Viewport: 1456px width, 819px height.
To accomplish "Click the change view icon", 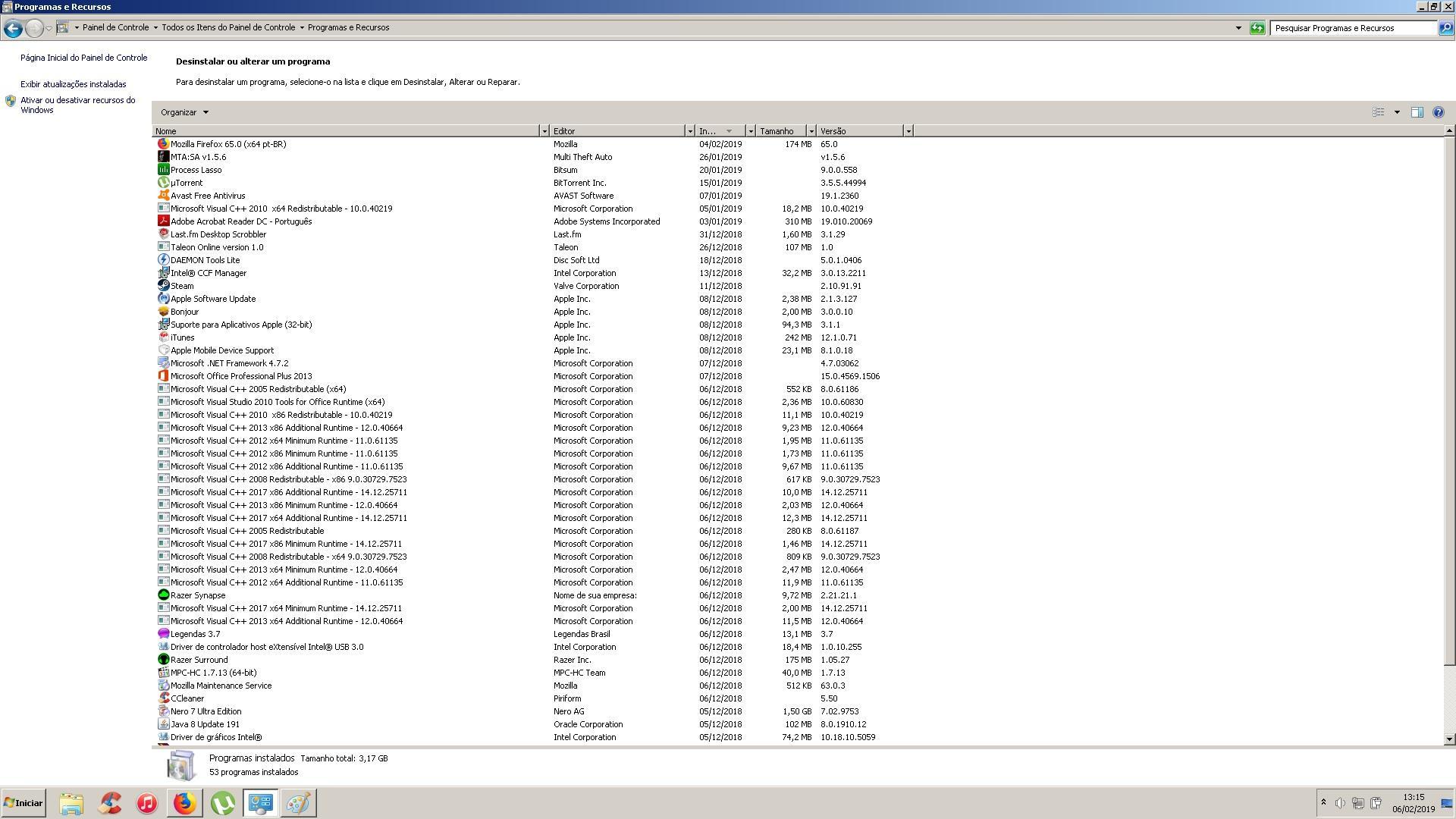I will point(1379,112).
